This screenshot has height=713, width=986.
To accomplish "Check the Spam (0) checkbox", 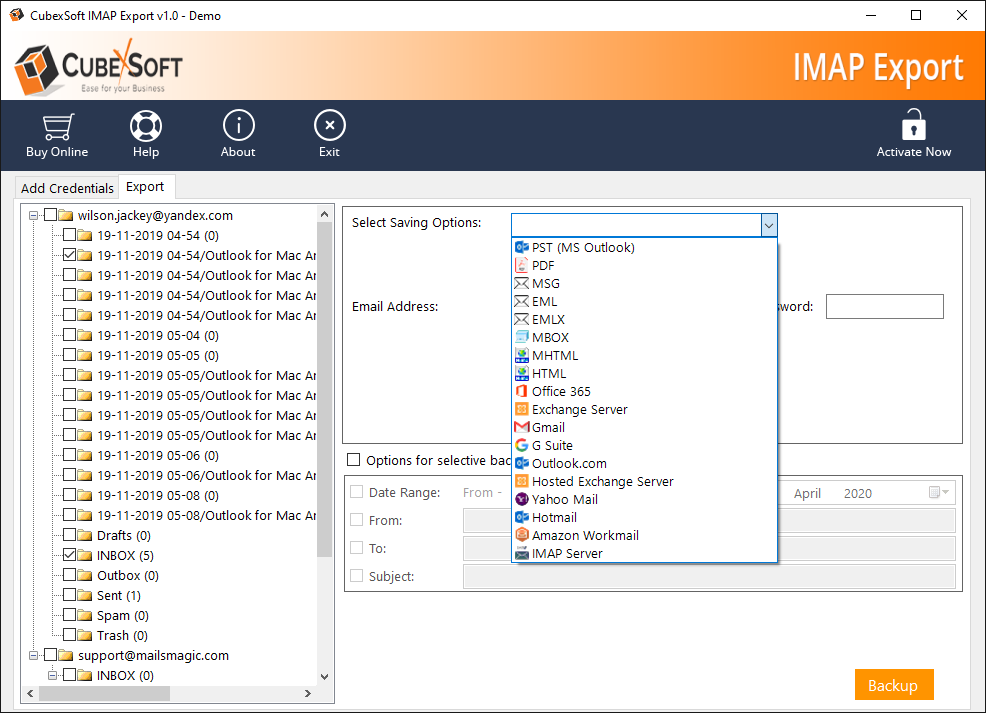I will point(70,614).
